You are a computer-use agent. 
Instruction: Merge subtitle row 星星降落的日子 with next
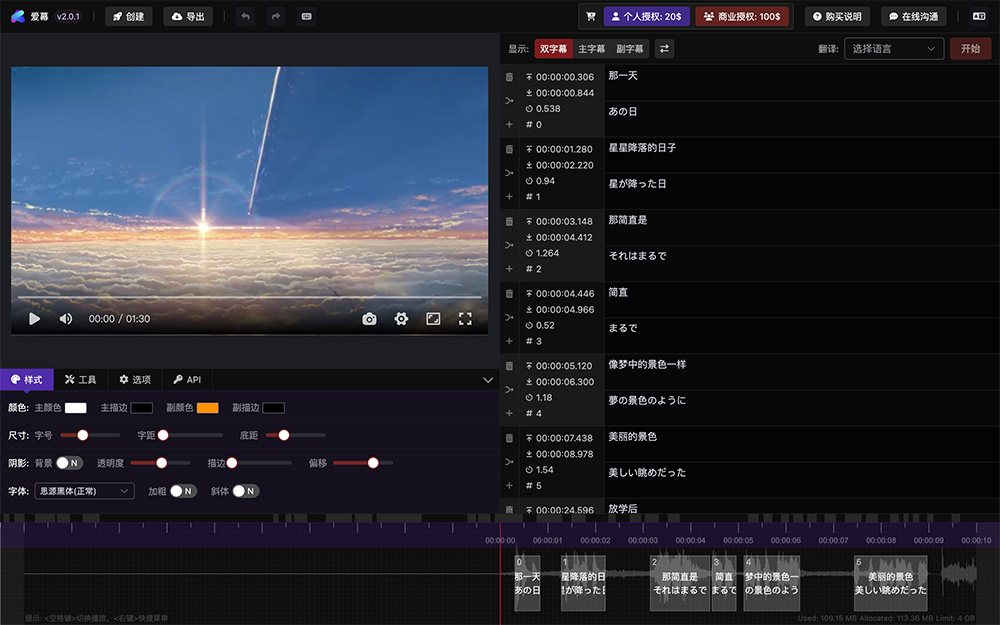(x=509, y=173)
